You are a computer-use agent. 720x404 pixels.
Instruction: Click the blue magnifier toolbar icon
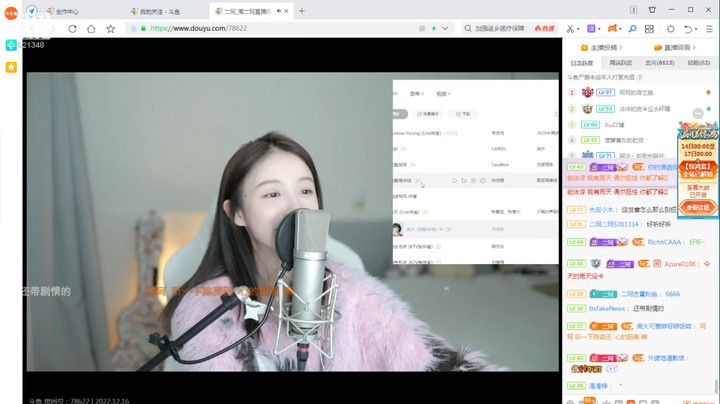click(x=632, y=28)
